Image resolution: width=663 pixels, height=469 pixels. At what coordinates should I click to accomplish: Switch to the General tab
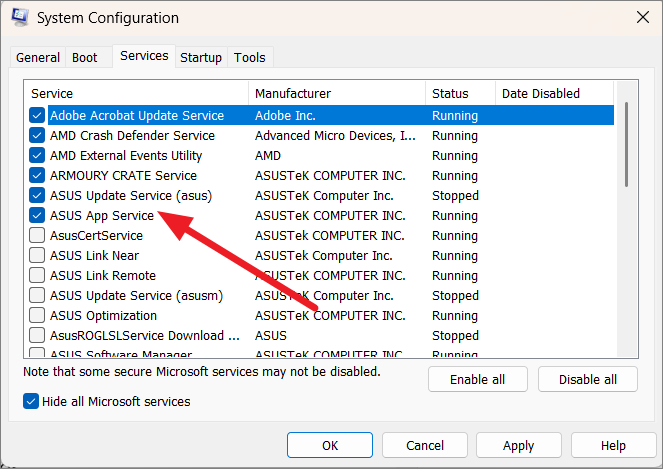click(x=38, y=58)
